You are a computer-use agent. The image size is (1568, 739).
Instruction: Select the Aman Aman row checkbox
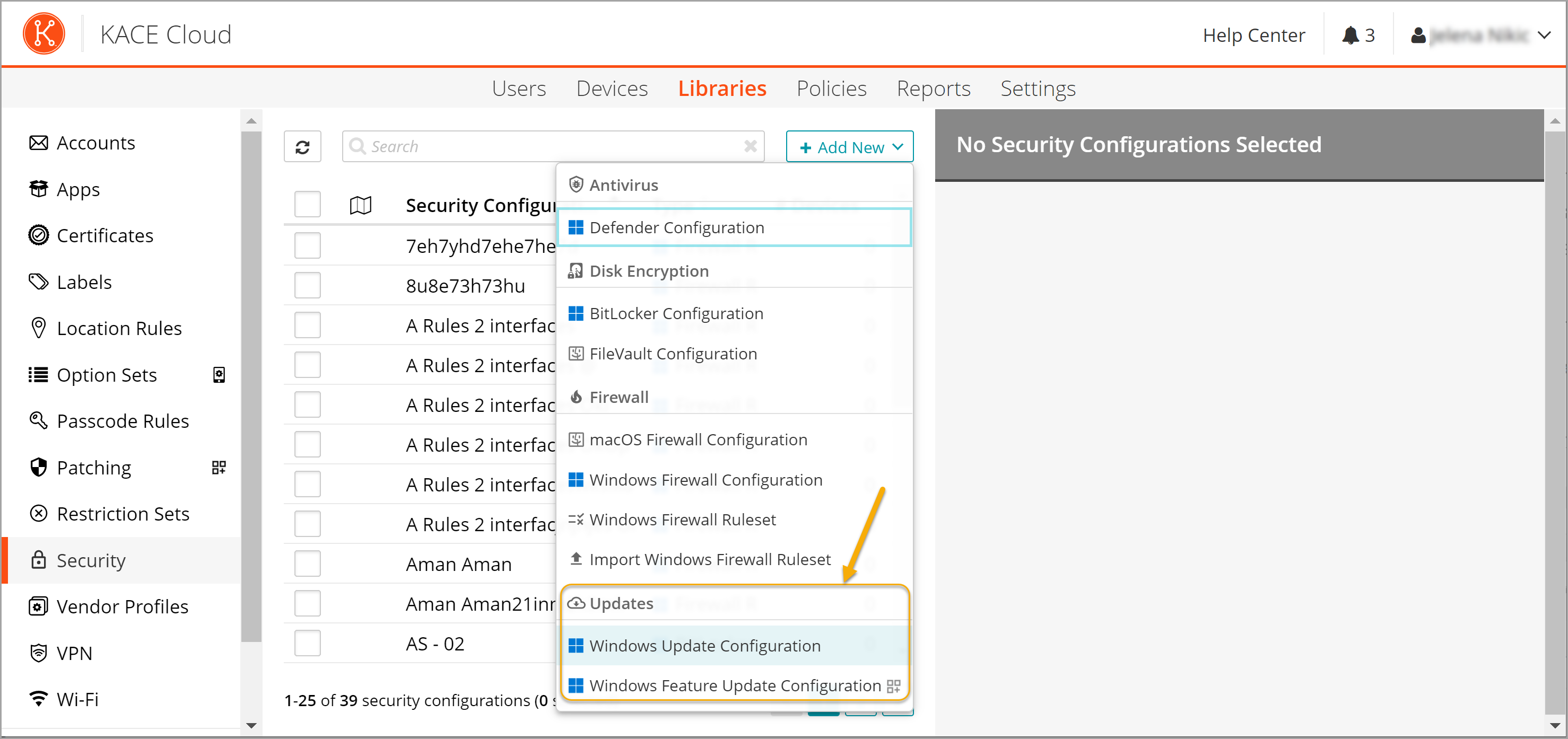(307, 564)
